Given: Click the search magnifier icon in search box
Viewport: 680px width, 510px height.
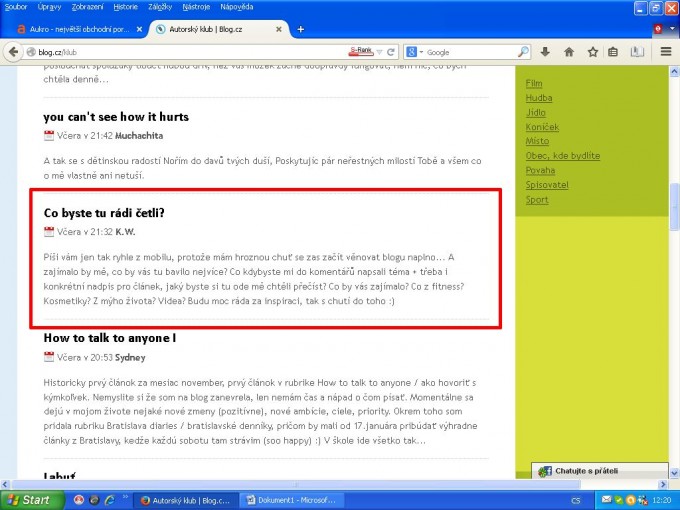Looking at the screenshot, I should (x=524, y=52).
